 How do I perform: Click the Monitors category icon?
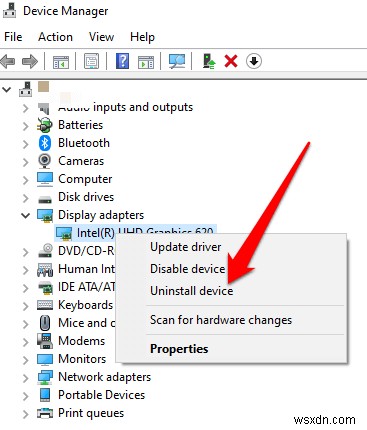coord(45,359)
